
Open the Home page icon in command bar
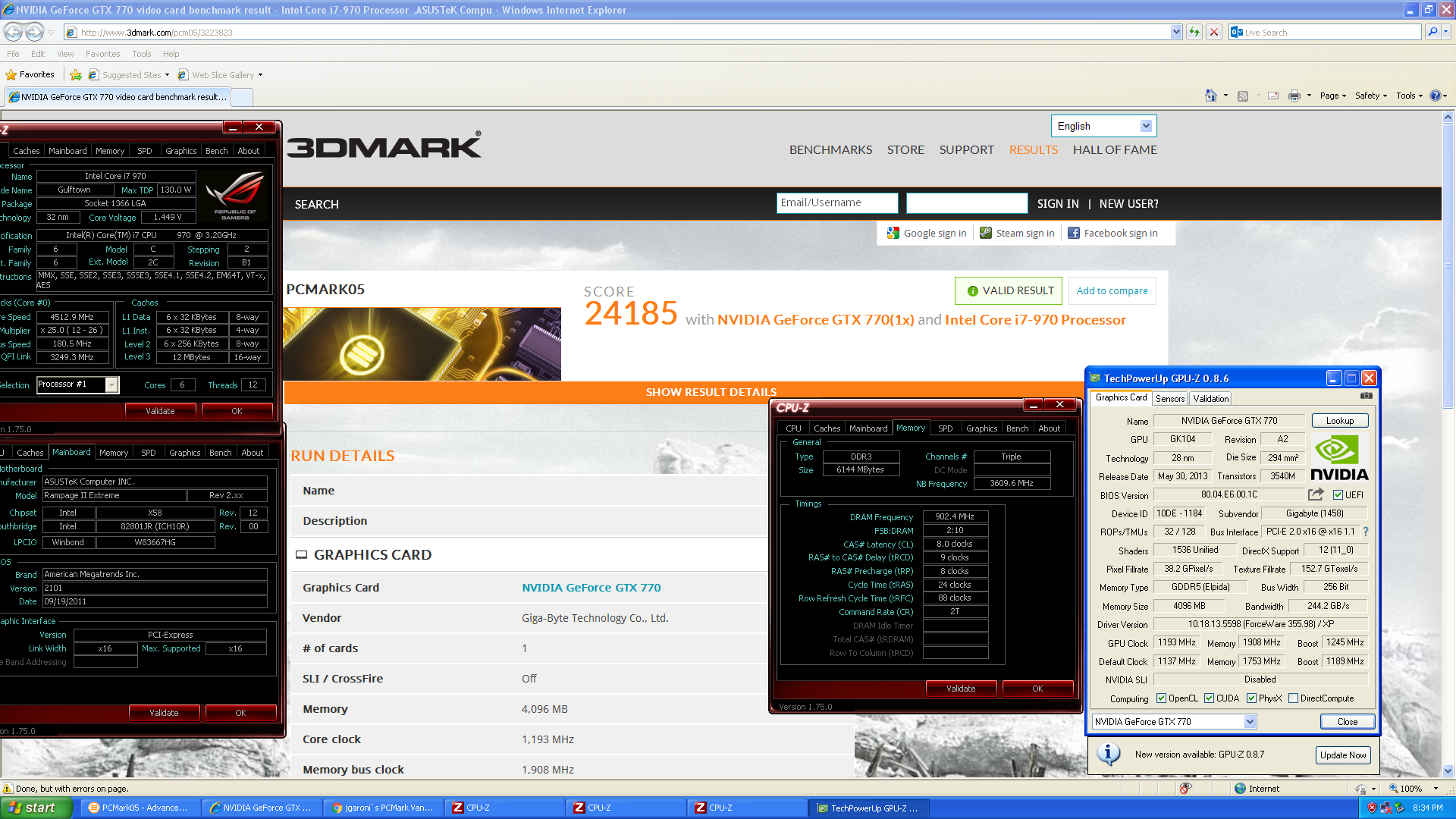1211,96
